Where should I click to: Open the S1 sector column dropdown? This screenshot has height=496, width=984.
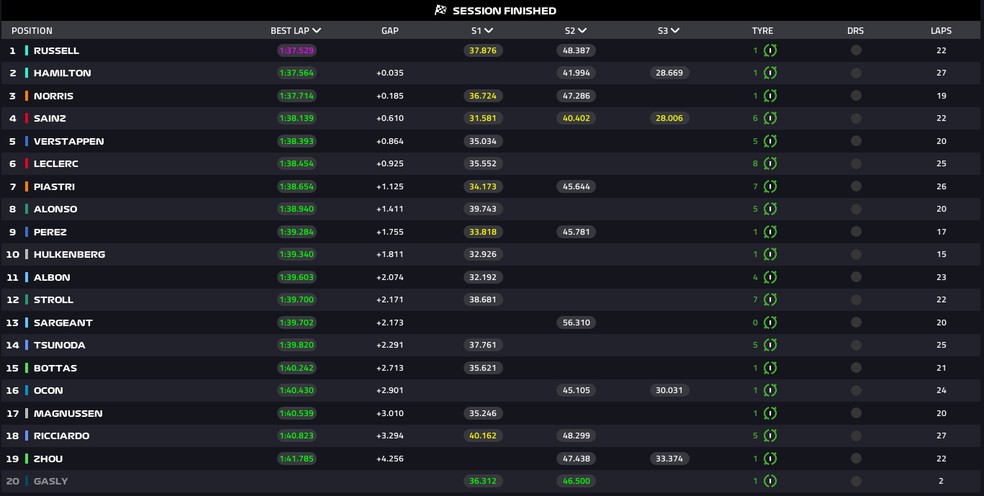(489, 30)
